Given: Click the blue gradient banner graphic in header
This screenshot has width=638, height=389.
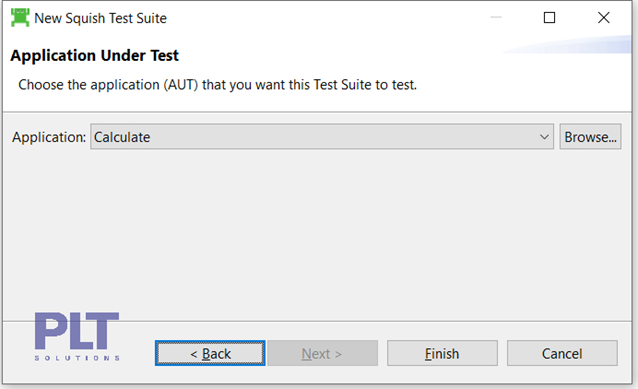Looking at the screenshot, I should (568, 44).
